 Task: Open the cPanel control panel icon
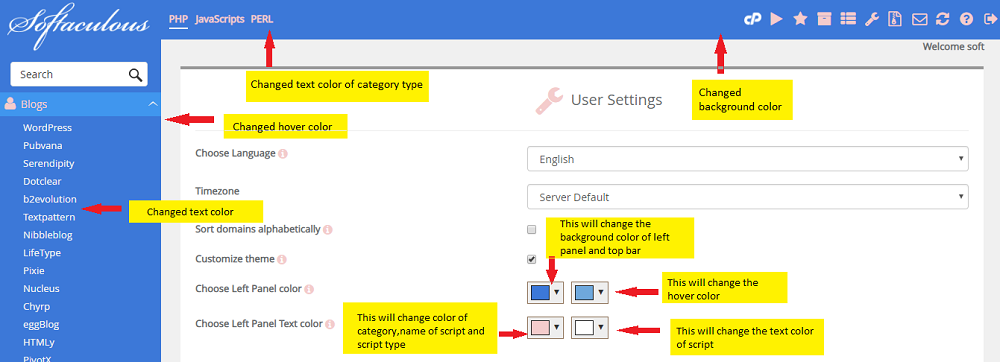pyautogui.click(x=753, y=19)
